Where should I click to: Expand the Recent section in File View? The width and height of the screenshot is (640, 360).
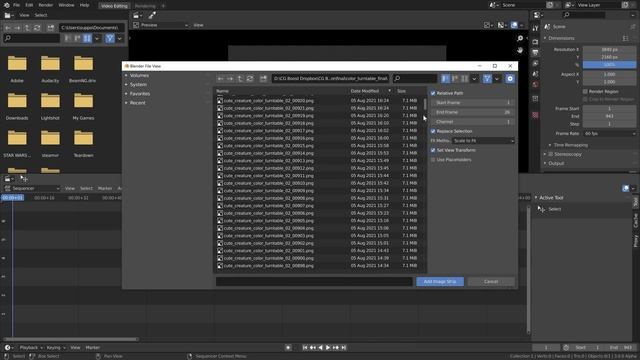coord(126,103)
